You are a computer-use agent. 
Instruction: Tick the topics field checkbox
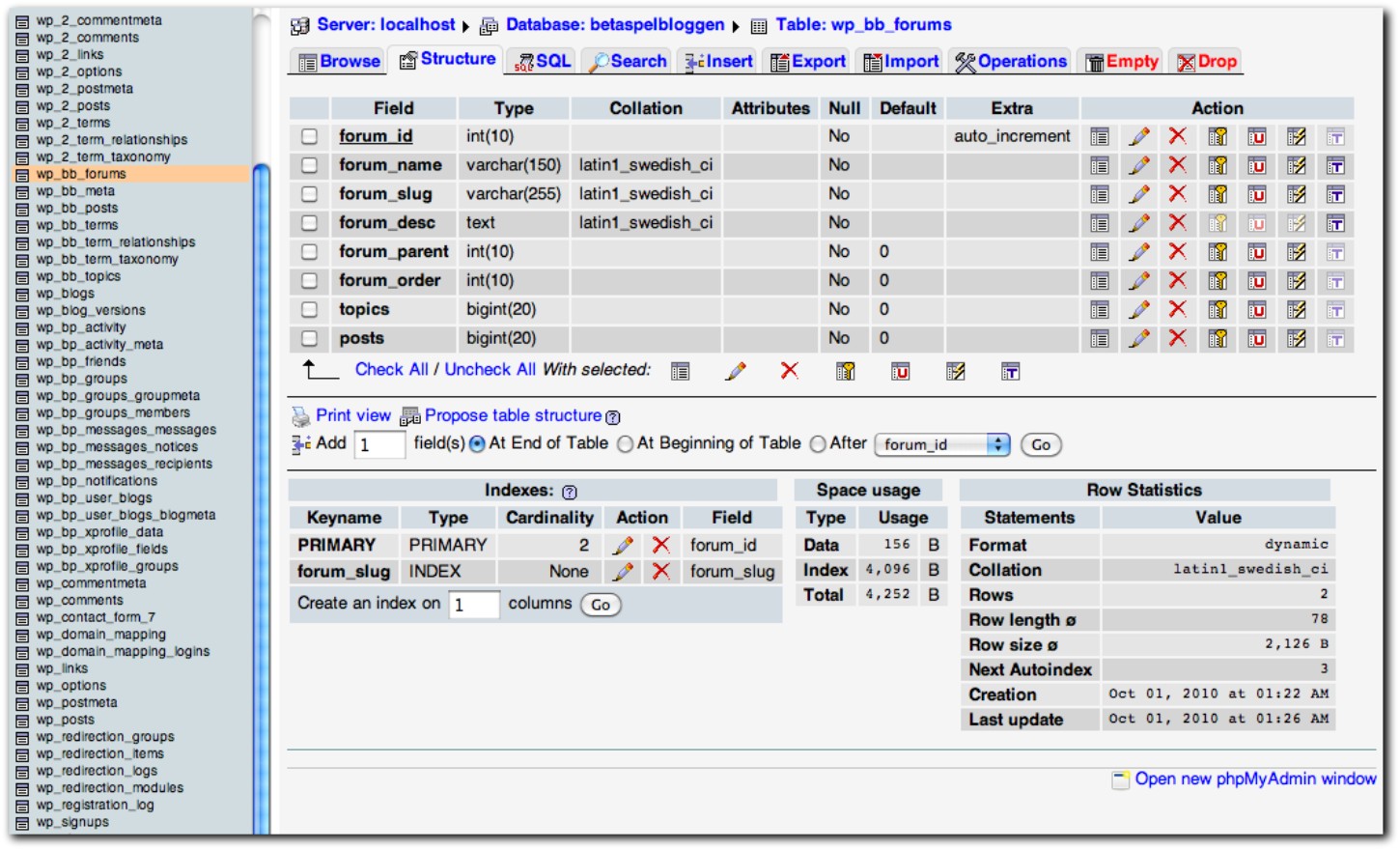click(309, 310)
